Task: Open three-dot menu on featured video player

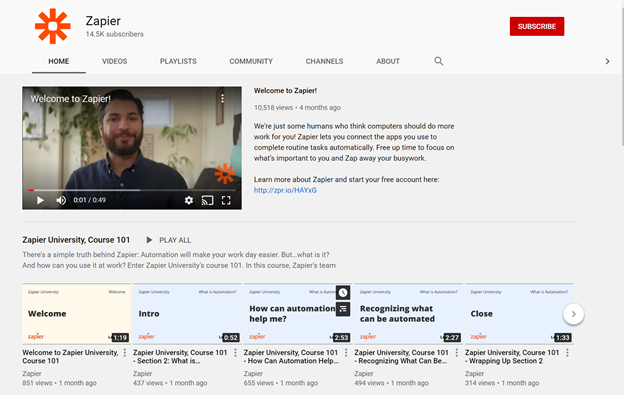Action: (x=222, y=98)
